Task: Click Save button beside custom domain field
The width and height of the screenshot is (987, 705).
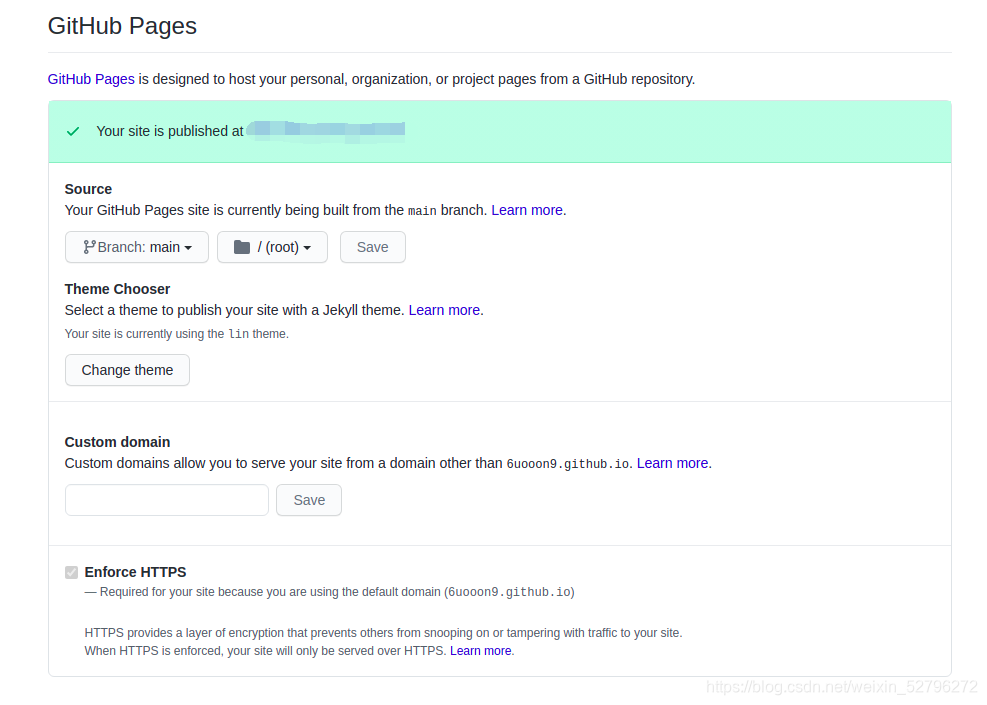Action: point(309,500)
